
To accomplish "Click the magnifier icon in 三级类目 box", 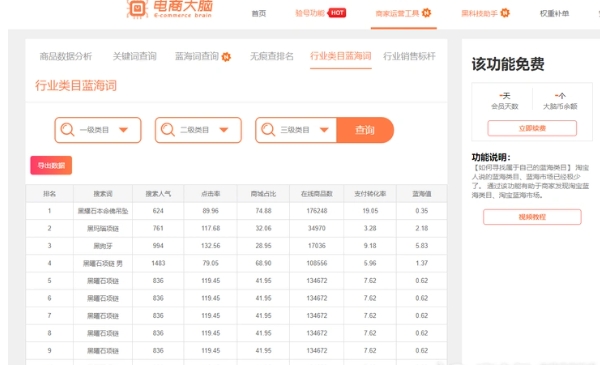I will pos(268,129).
